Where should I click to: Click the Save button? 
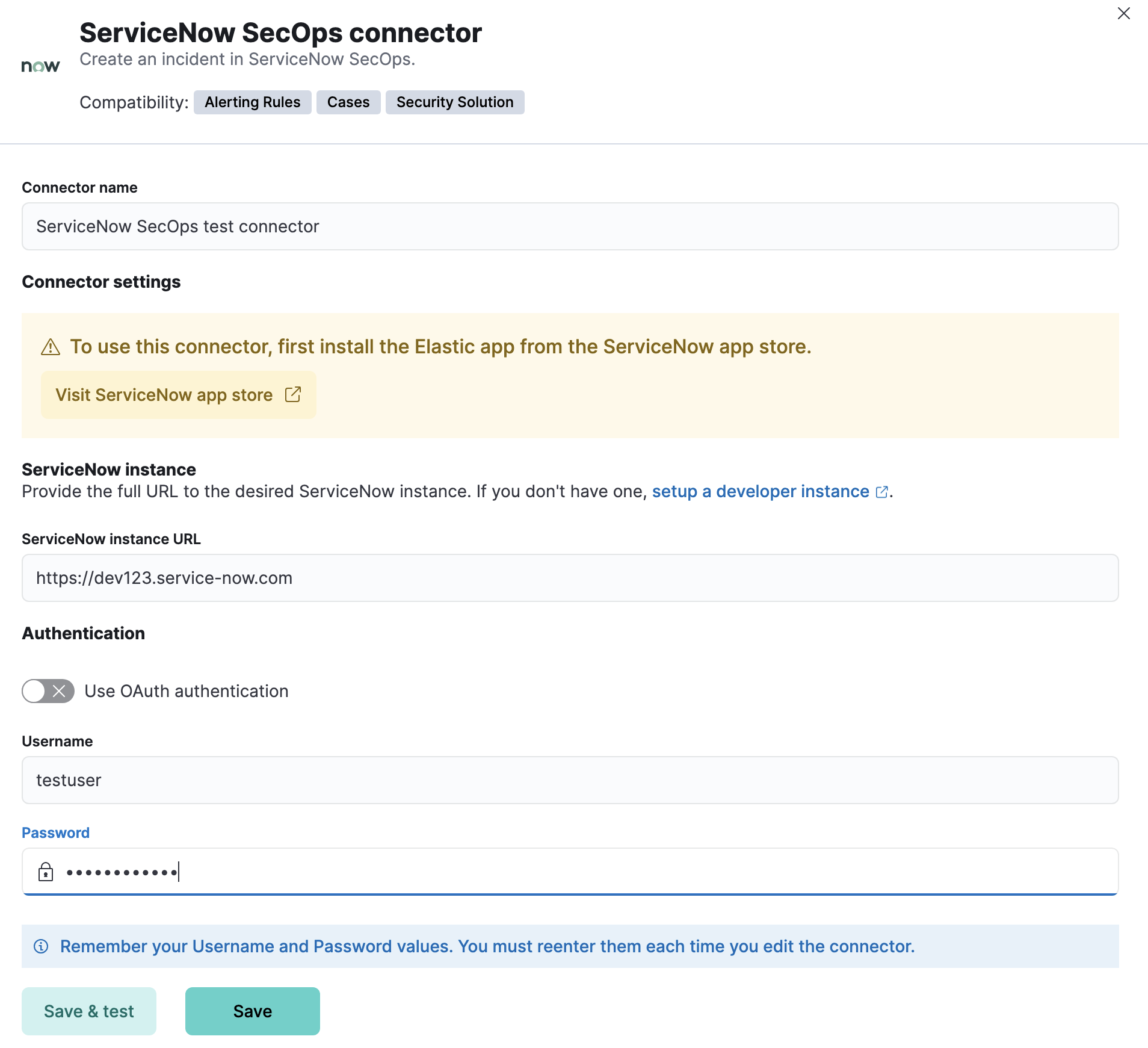(x=252, y=1011)
